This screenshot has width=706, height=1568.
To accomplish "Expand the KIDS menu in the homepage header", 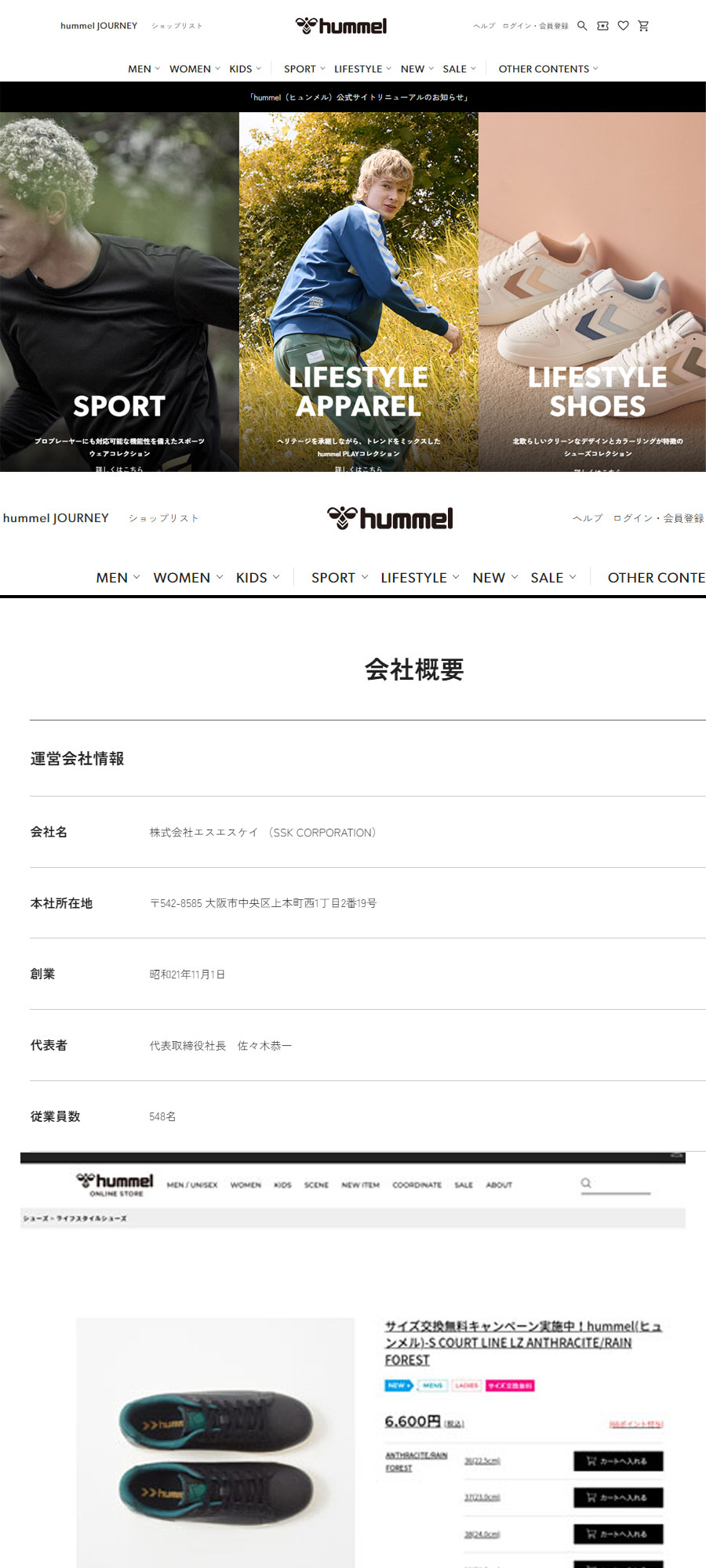I will 245,69.
